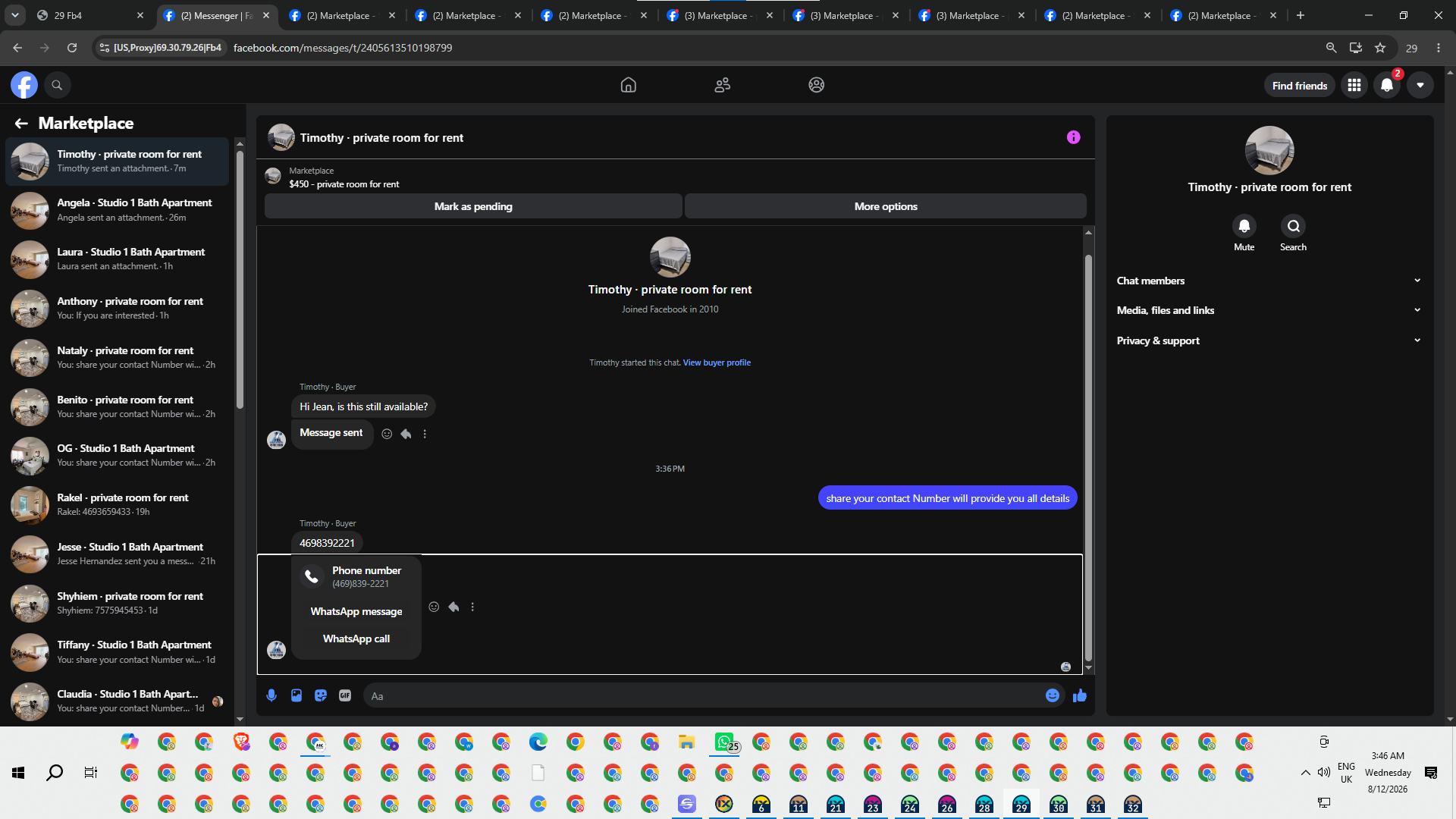Open notifications bell with 2 alerts
The image size is (1456, 819).
coord(1387,85)
